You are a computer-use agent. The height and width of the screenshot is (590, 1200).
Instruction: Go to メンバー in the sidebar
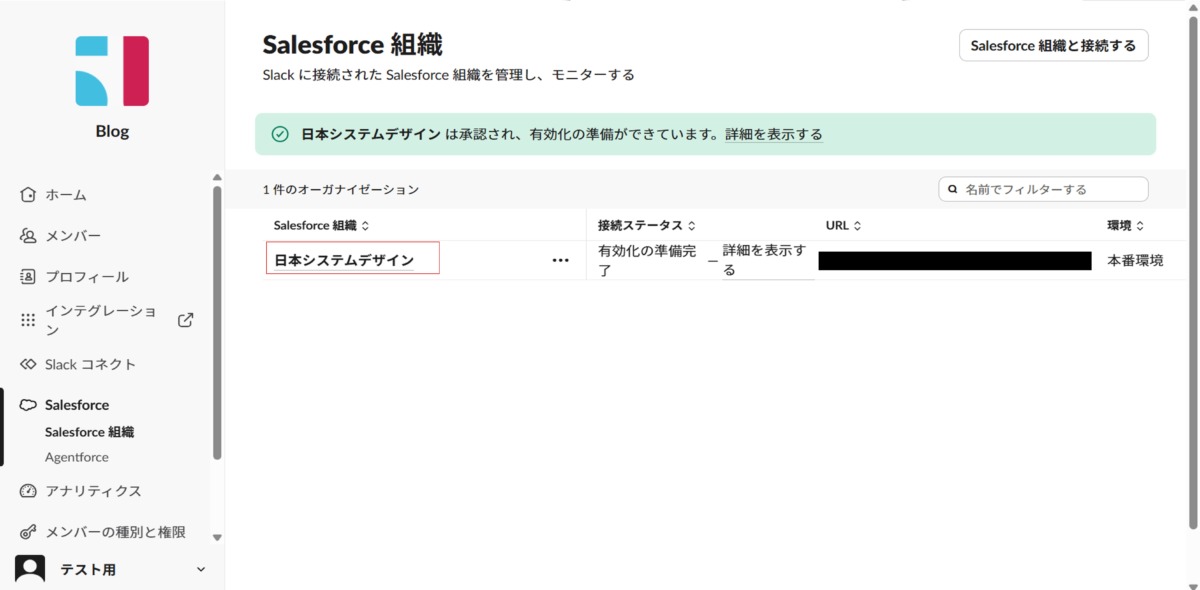(73, 236)
